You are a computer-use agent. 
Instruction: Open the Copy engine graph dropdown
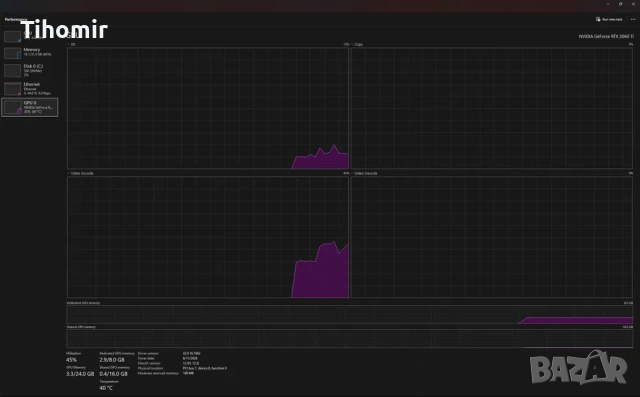click(357, 44)
